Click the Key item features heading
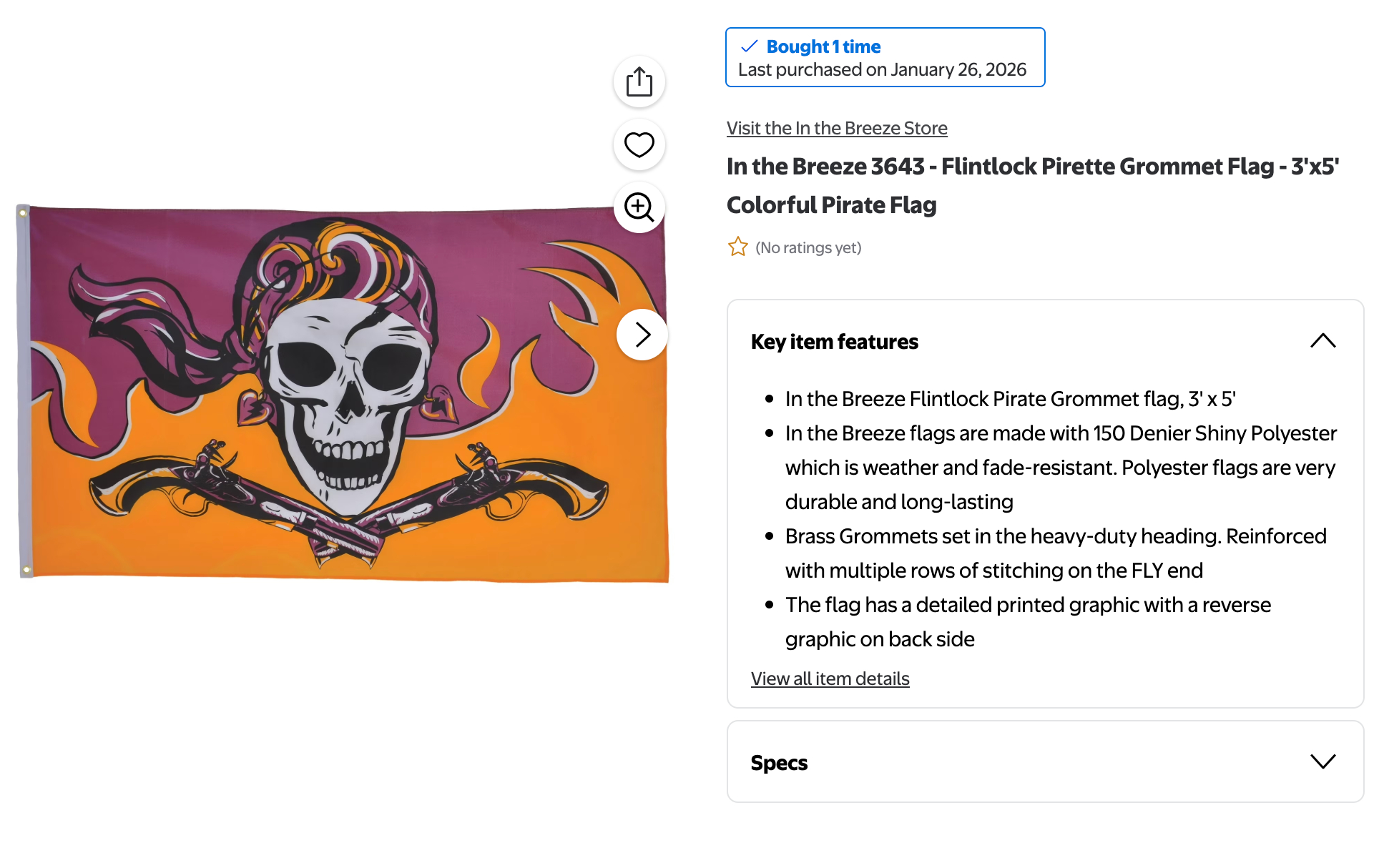 [x=834, y=342]
